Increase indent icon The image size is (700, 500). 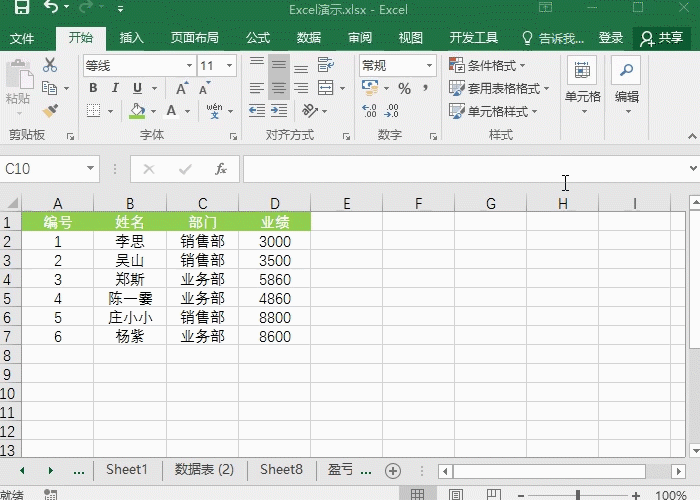279,110
